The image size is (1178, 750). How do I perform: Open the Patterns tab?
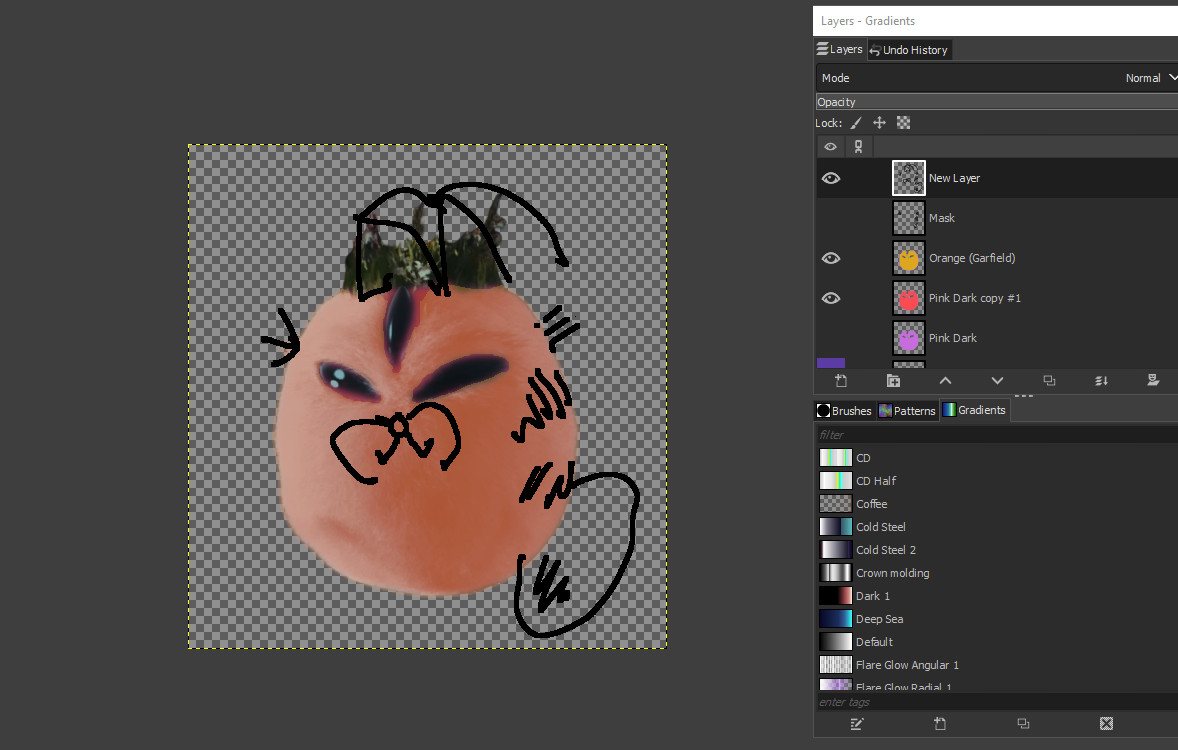[x=908, y=410]
